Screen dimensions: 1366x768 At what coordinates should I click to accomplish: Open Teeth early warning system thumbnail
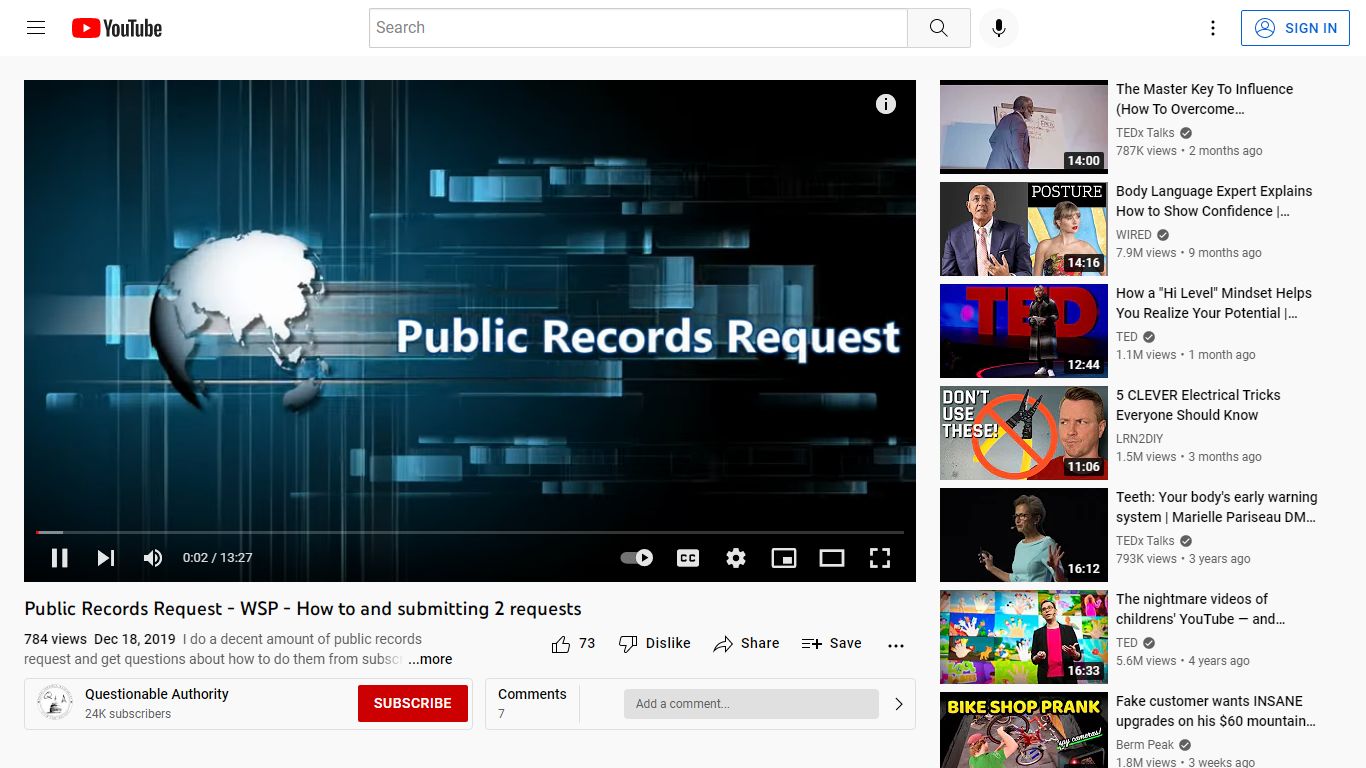tap(1024, 535)
